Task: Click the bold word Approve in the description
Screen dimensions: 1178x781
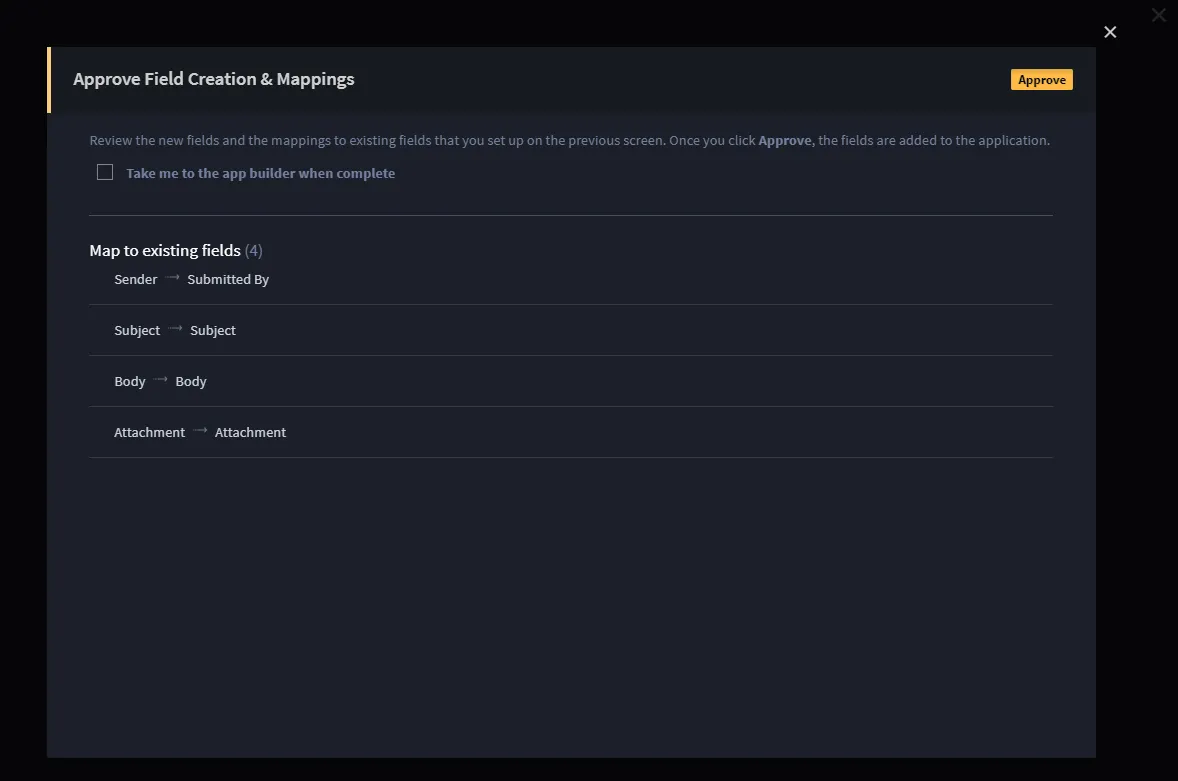Action: [784, 140]
